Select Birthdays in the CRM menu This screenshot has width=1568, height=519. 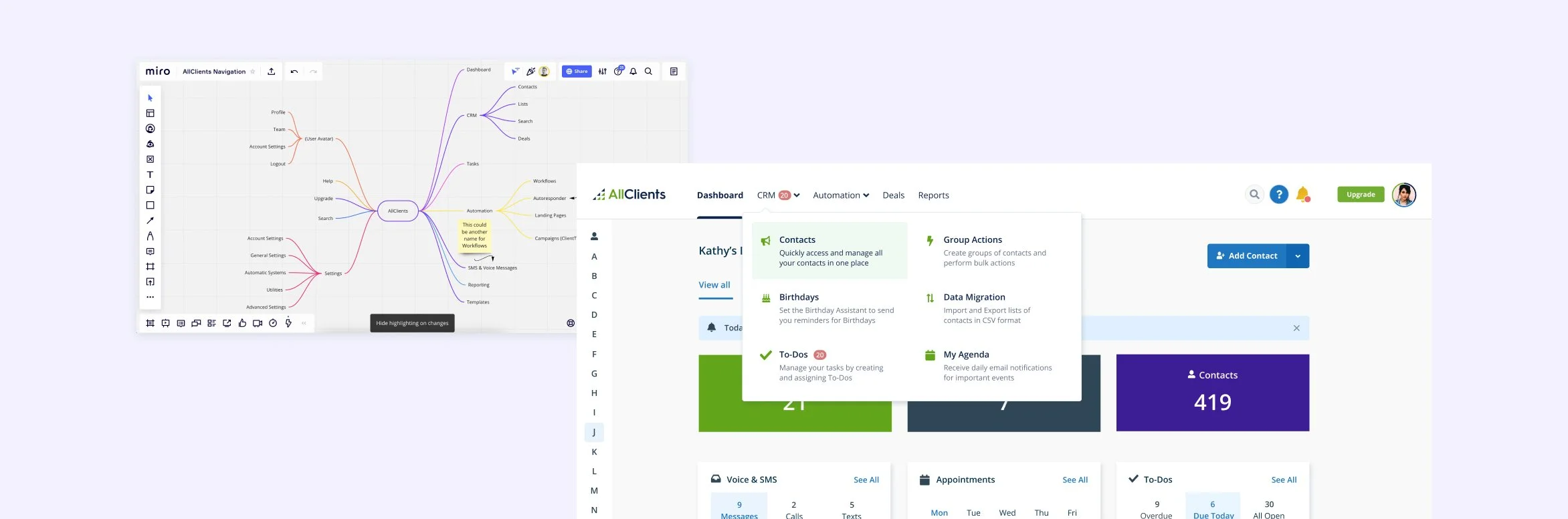[829, 308]
